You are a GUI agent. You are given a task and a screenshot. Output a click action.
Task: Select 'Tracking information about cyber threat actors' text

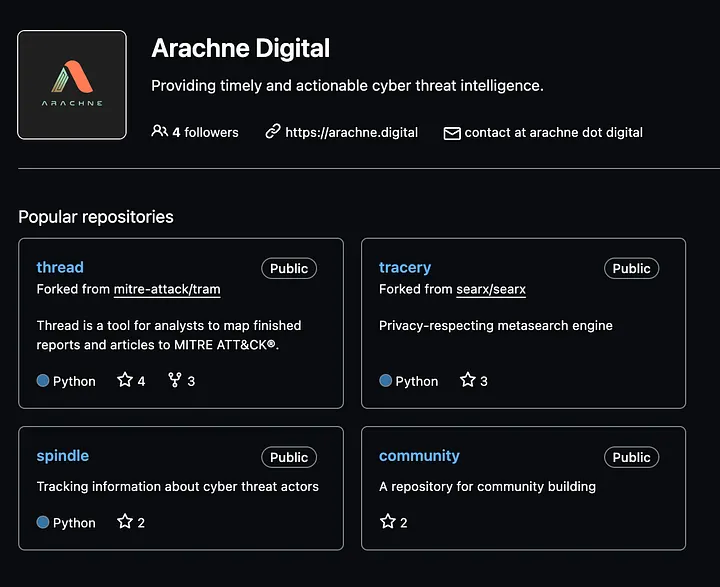coord(178,486)
